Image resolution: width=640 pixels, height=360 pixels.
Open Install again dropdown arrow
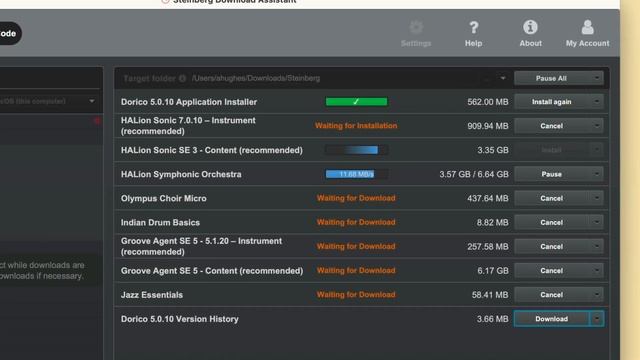(597, 102)
